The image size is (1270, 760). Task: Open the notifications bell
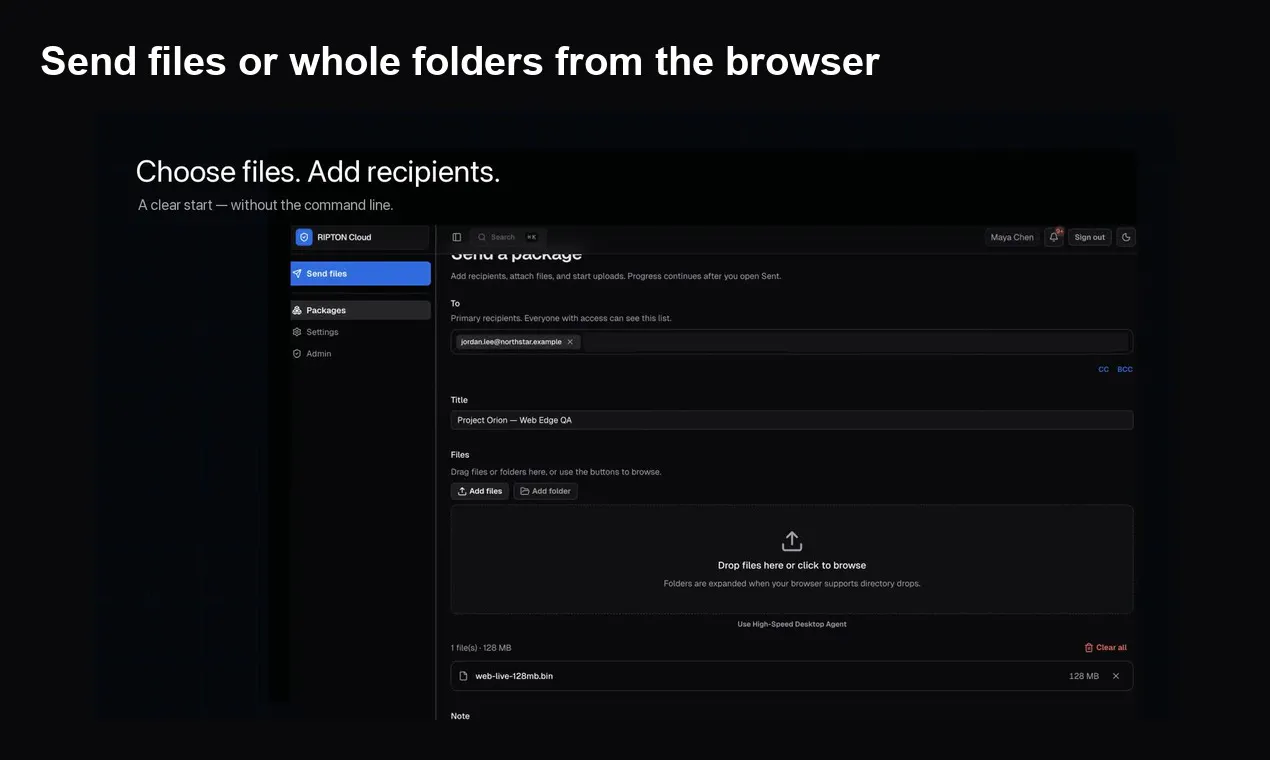tap(1054, 237)
